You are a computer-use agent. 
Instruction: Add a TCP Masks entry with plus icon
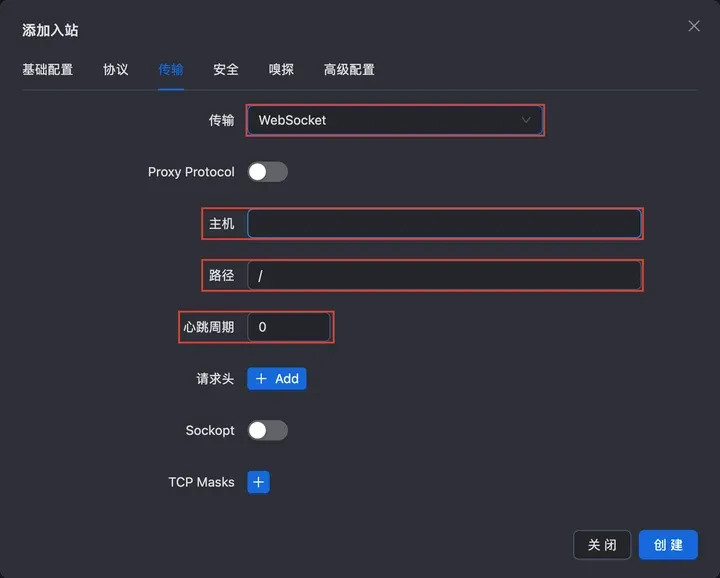[259, 482]
